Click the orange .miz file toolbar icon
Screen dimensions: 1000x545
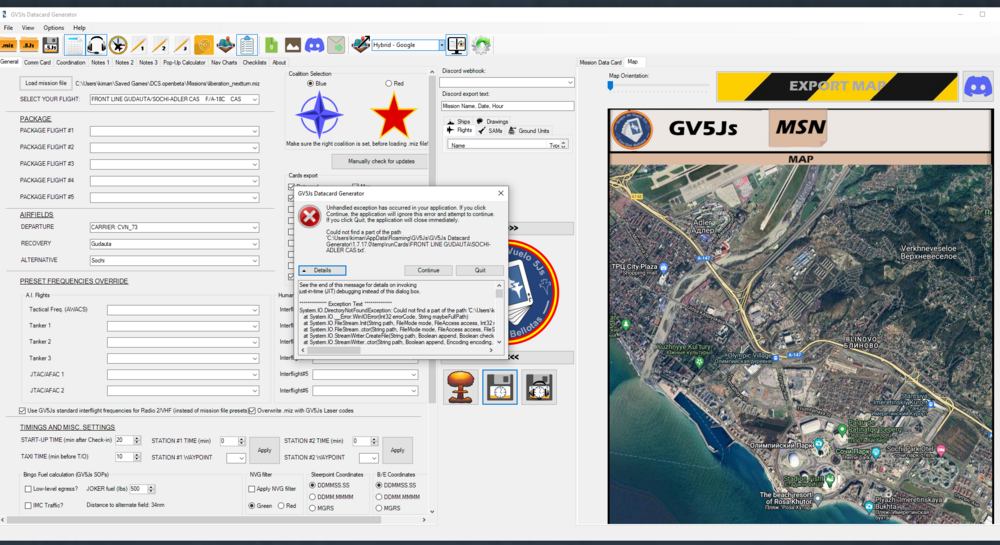[x=8, y=45]
